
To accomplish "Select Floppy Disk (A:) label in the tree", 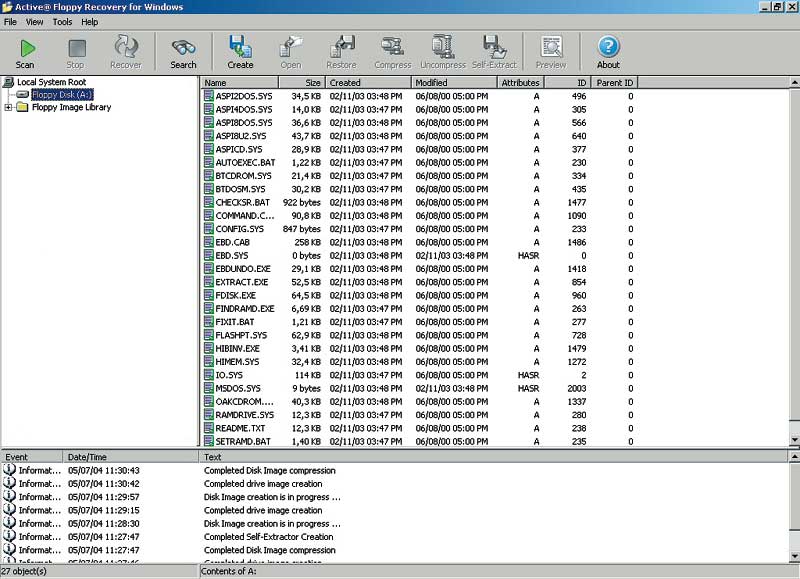I will click(62, 95).
